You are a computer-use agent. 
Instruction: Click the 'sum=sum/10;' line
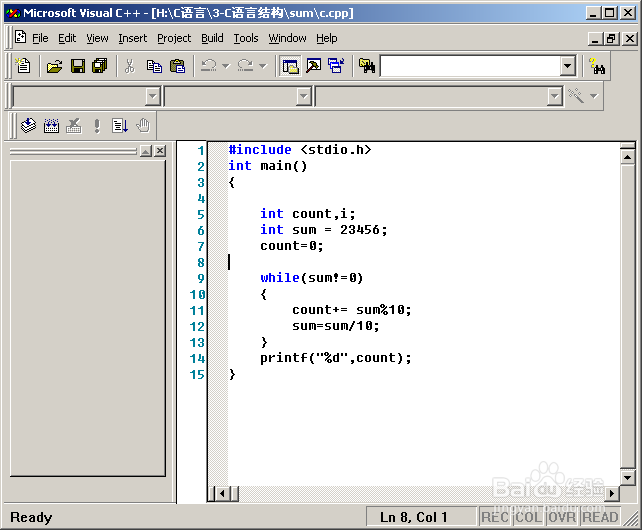pos(336,326)
